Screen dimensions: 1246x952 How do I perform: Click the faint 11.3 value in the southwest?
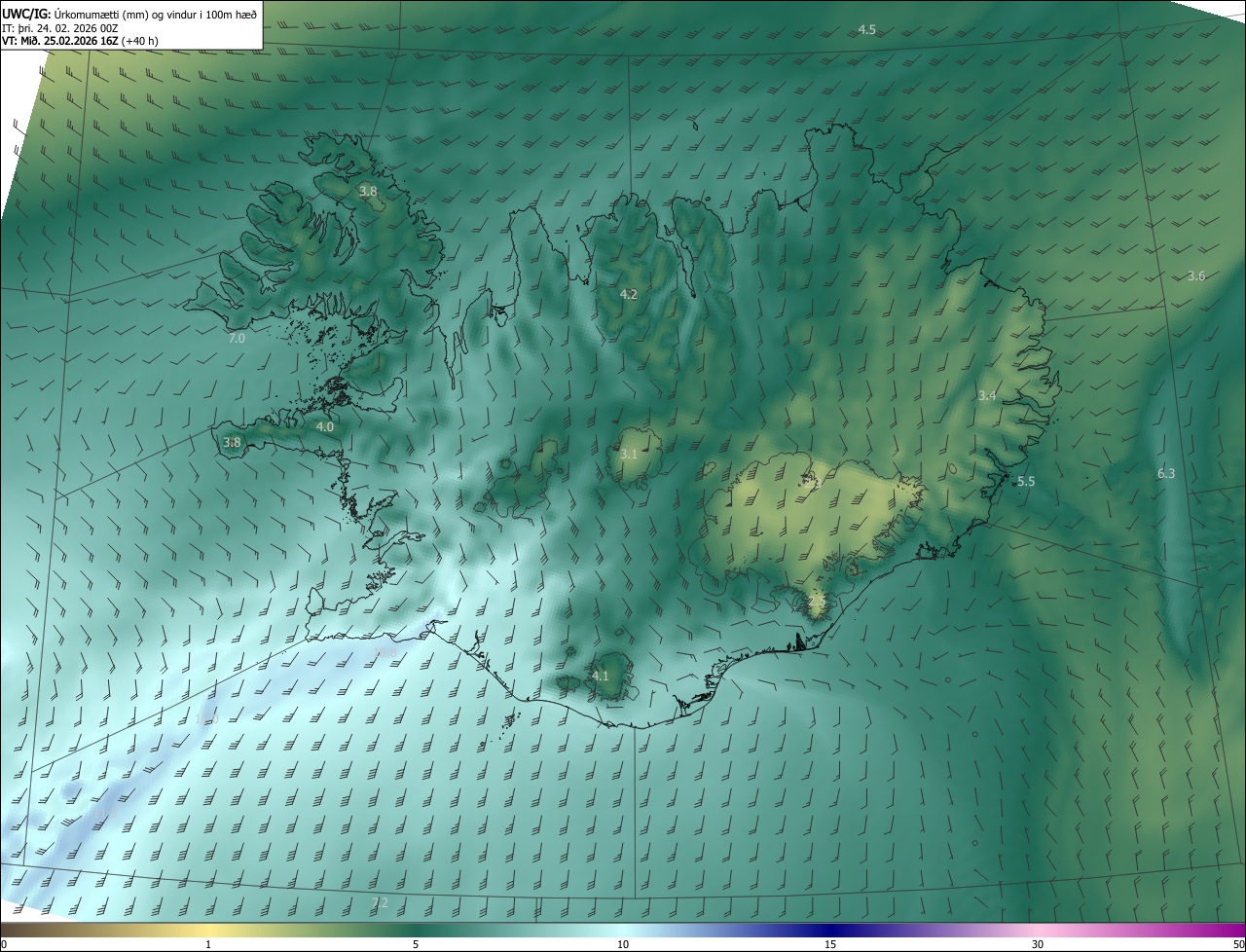point(105,811)
